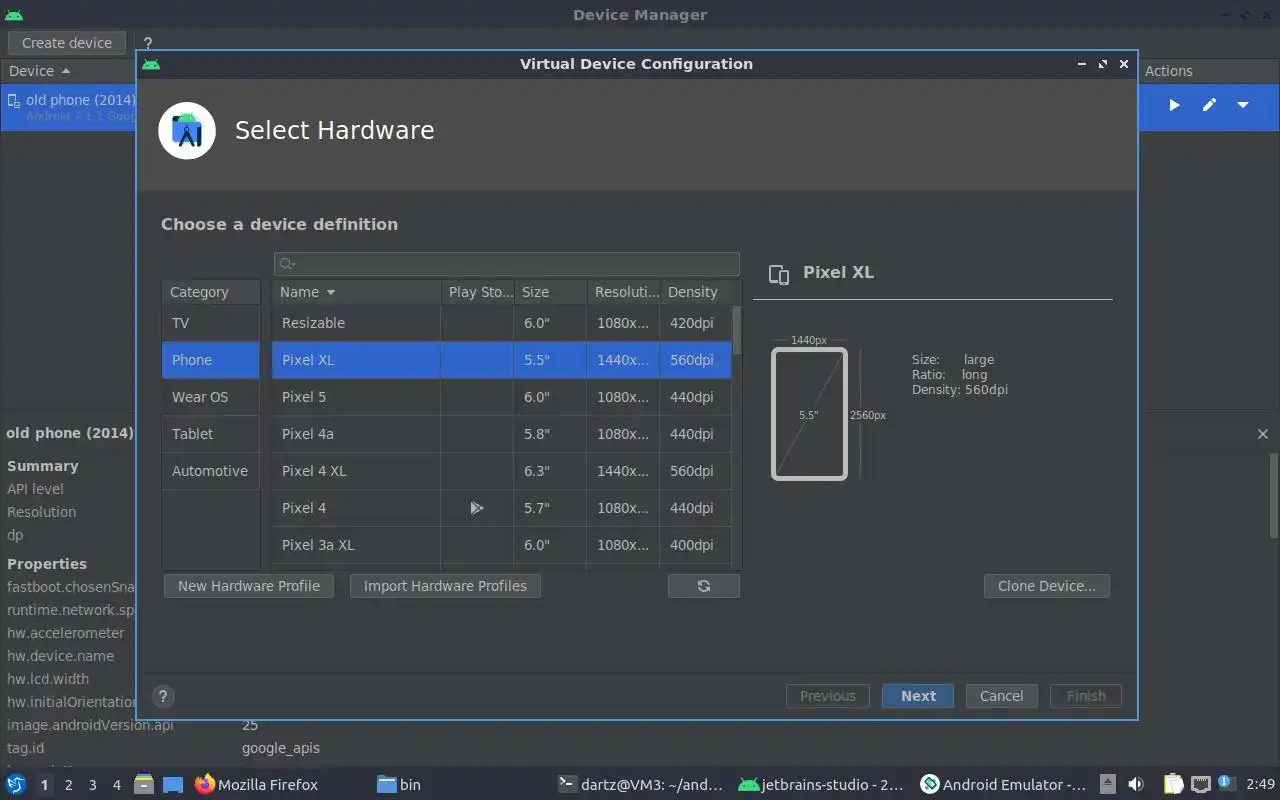Sort device list by Name column
Viewport: 1280px width, 800px height.
click(357, 292)
